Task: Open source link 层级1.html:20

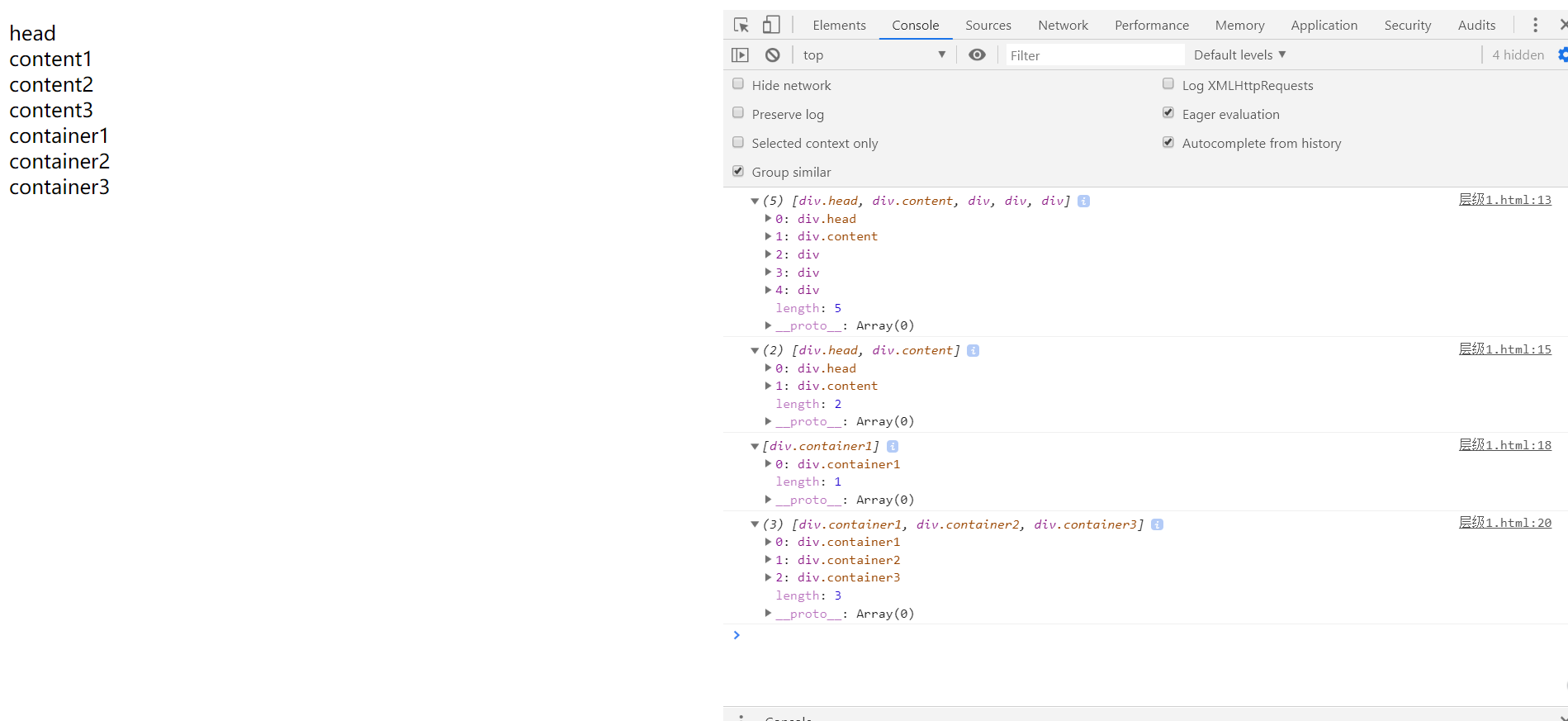Action: [x=1504, y=523]
